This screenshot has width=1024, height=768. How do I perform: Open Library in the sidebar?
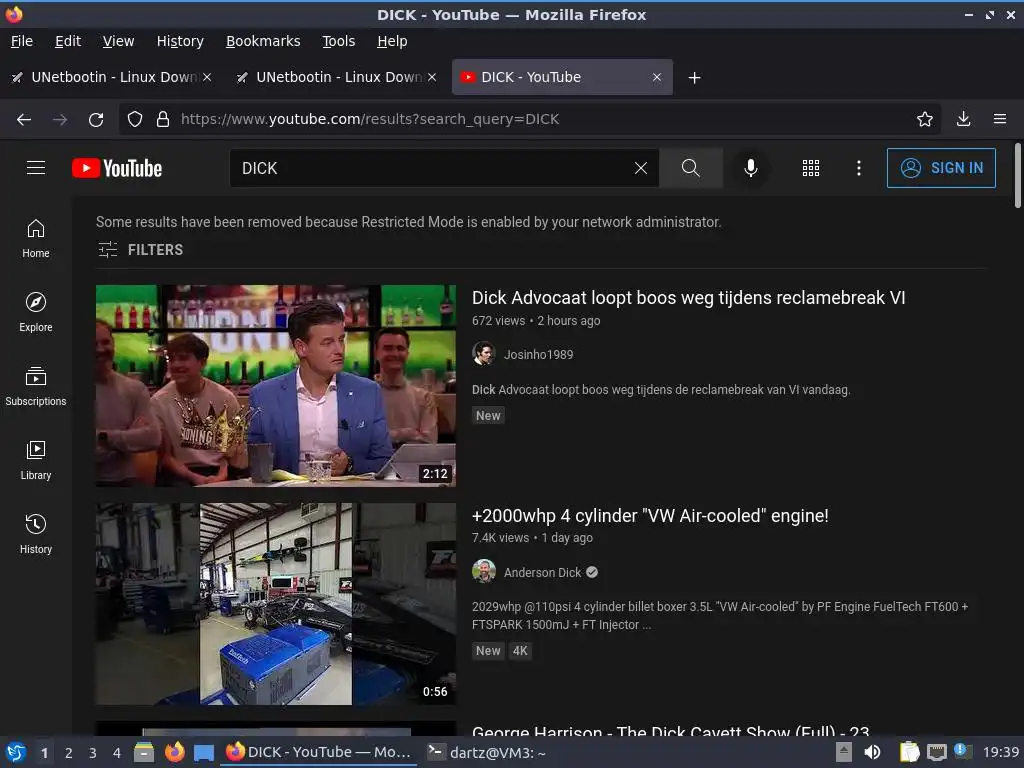point(36,460)
